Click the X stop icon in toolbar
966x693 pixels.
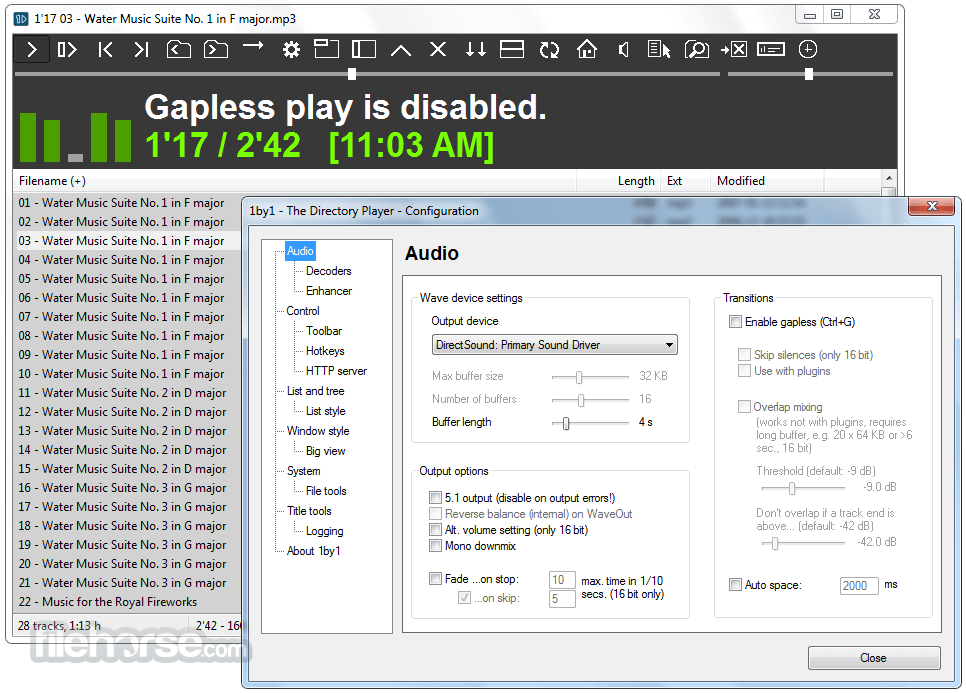coord(438,49)
